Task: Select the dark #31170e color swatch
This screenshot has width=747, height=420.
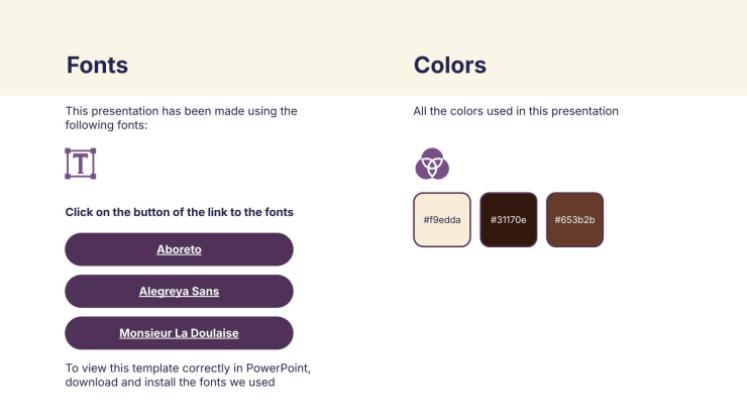Action: tap(508, 219)
